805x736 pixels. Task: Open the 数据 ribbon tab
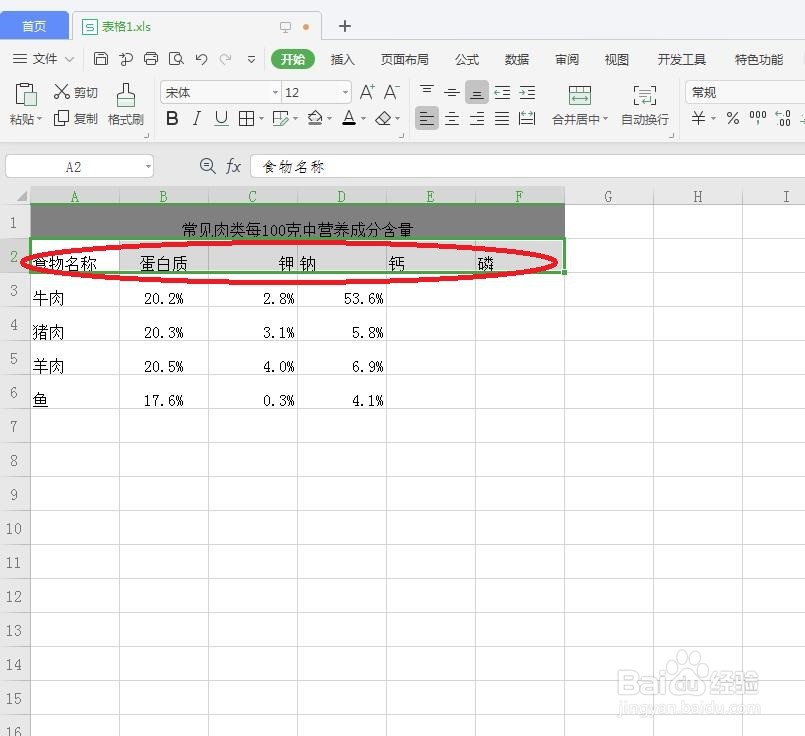516,60
